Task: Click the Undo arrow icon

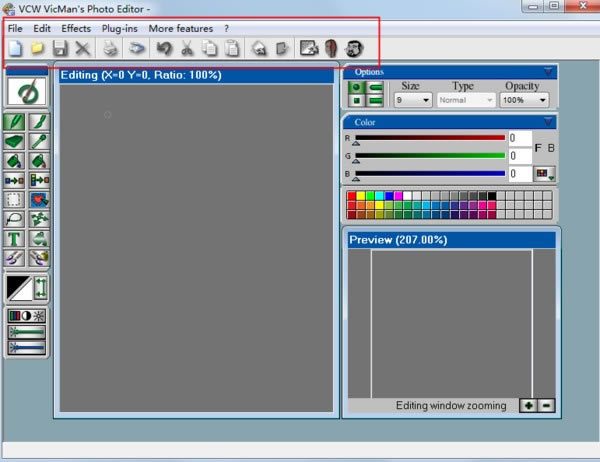Action: point(164,49)
